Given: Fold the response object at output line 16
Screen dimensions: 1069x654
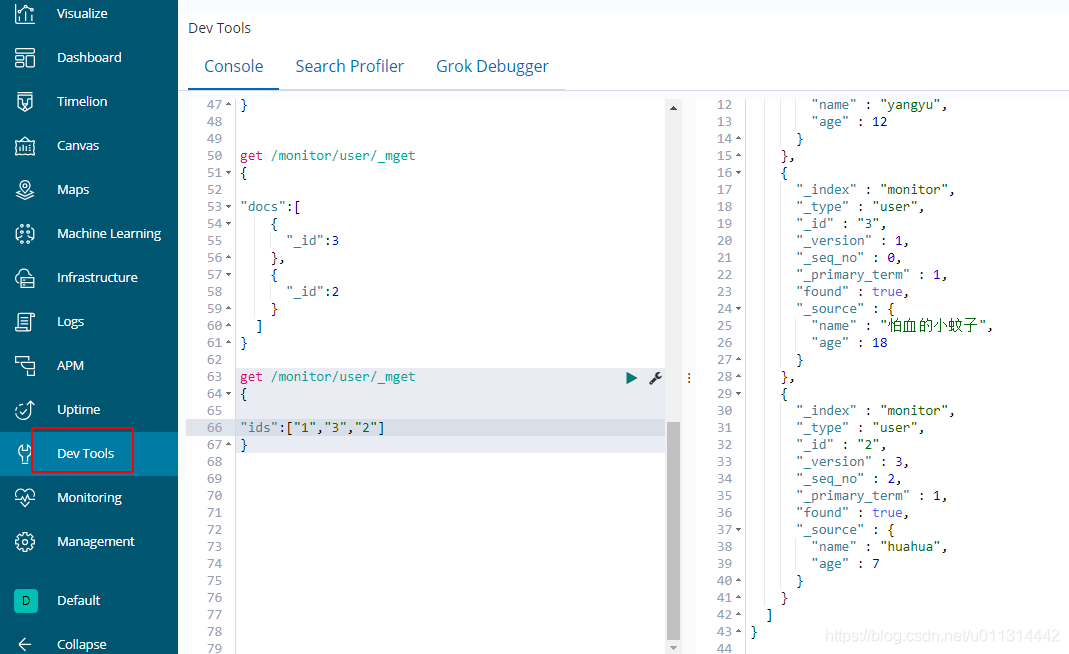Looking at the screenshot, I should (738, 173).
